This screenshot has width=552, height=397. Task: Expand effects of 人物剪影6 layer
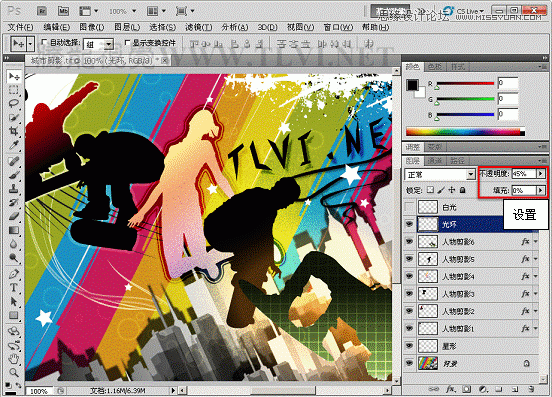535,242
